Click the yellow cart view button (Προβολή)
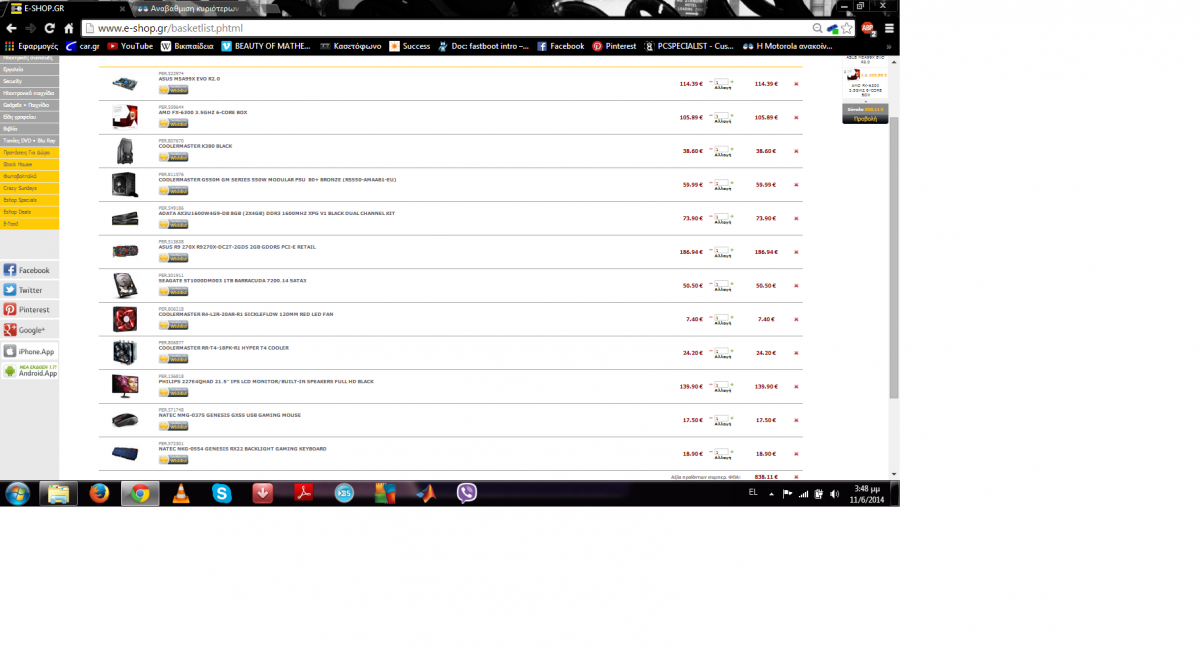Viewport: 1200px width, 649px height. coord(865,118)
